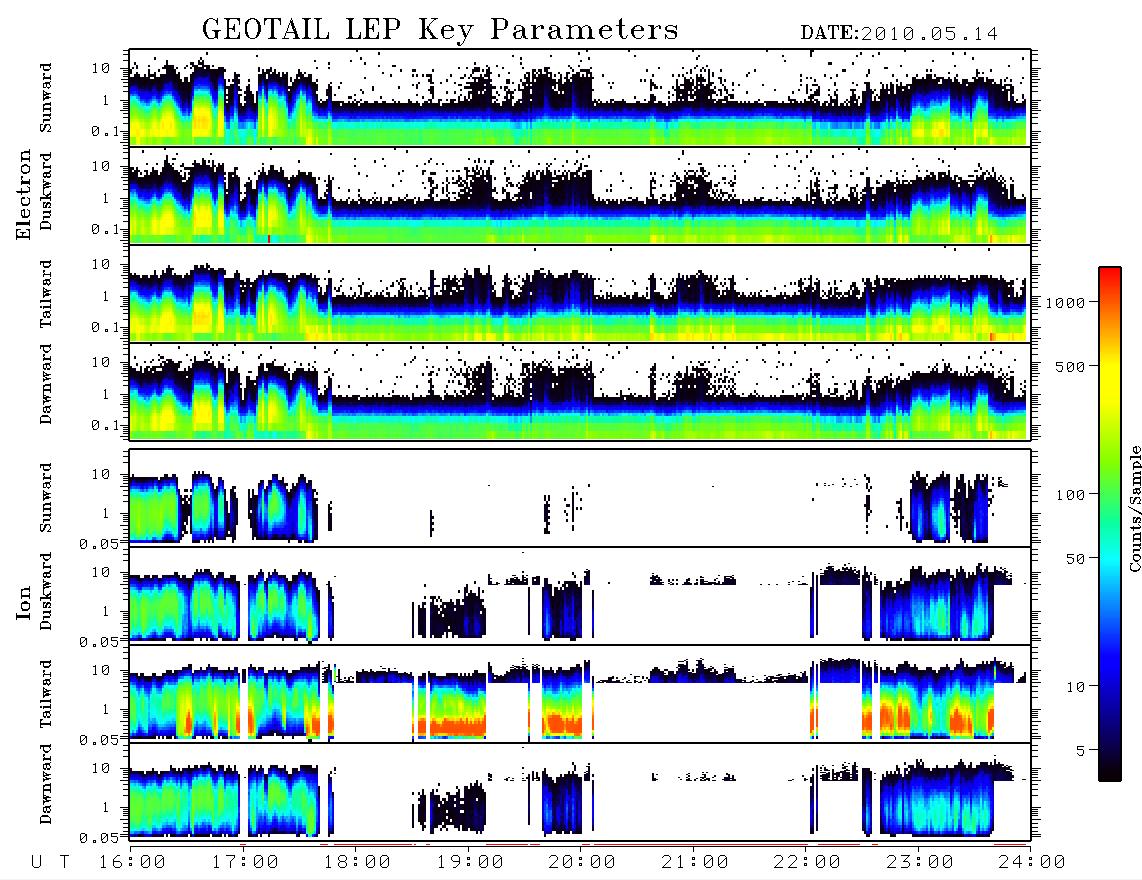Select the DATE:2010.05.14 label

pyautogui.click(x=899, y=33)
